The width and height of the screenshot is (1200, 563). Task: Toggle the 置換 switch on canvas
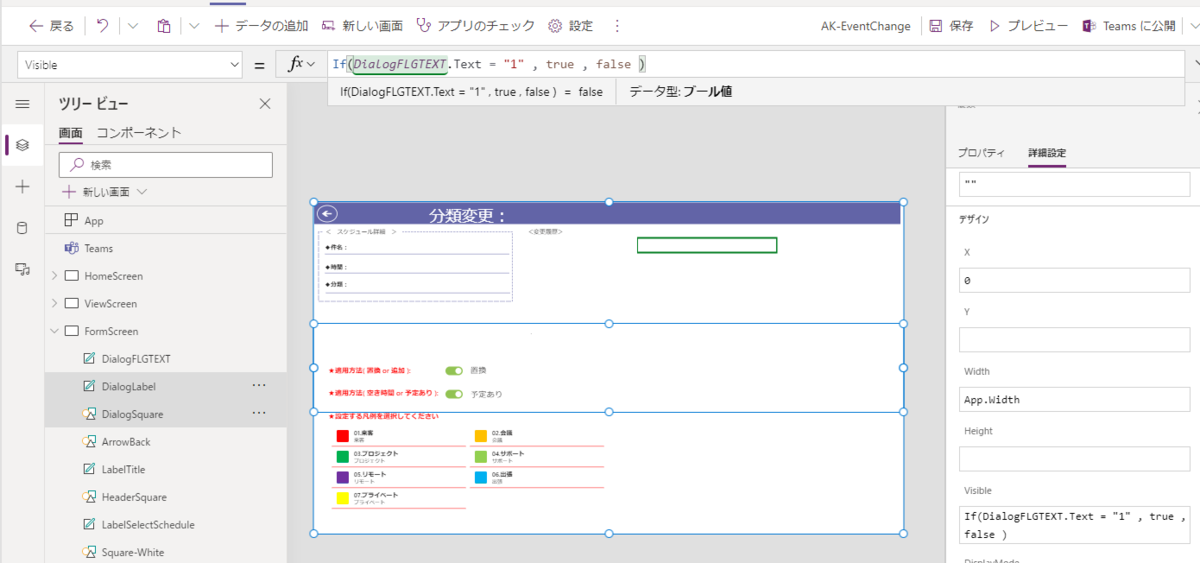pyautogui.click(x=455, y=370)
